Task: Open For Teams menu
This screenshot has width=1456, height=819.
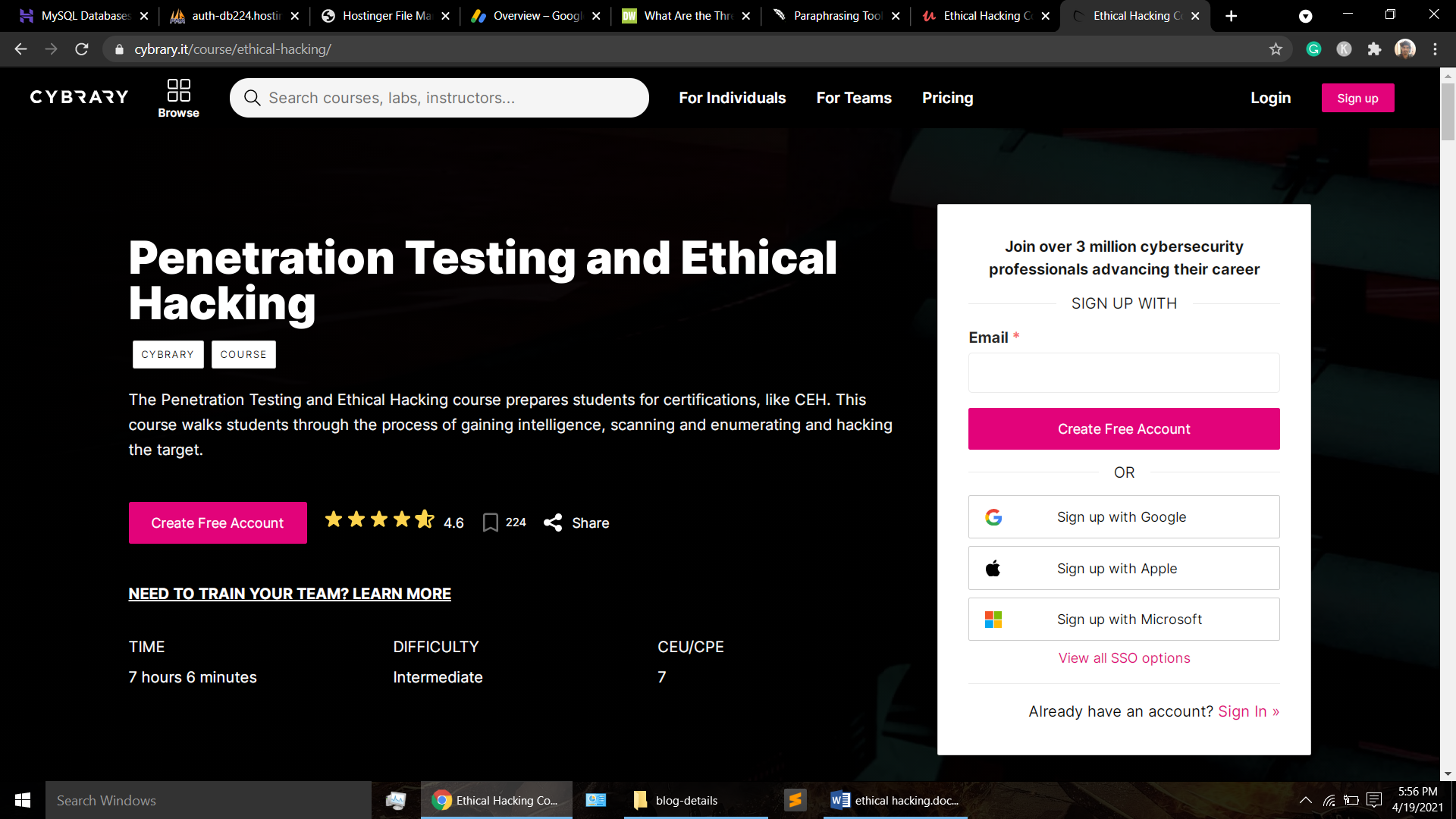Action: point(854,98)
